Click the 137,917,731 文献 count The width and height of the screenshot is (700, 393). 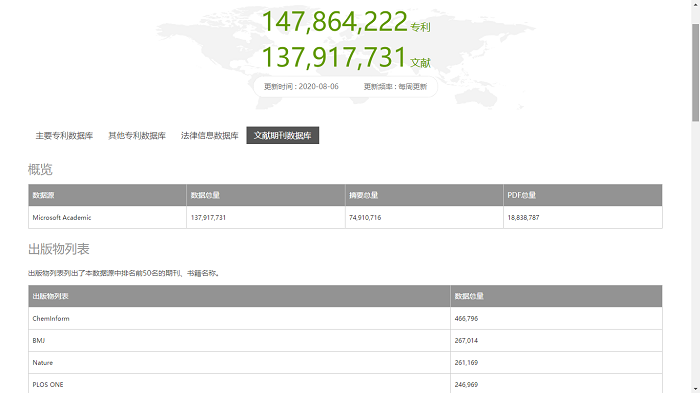click(346, 57)
